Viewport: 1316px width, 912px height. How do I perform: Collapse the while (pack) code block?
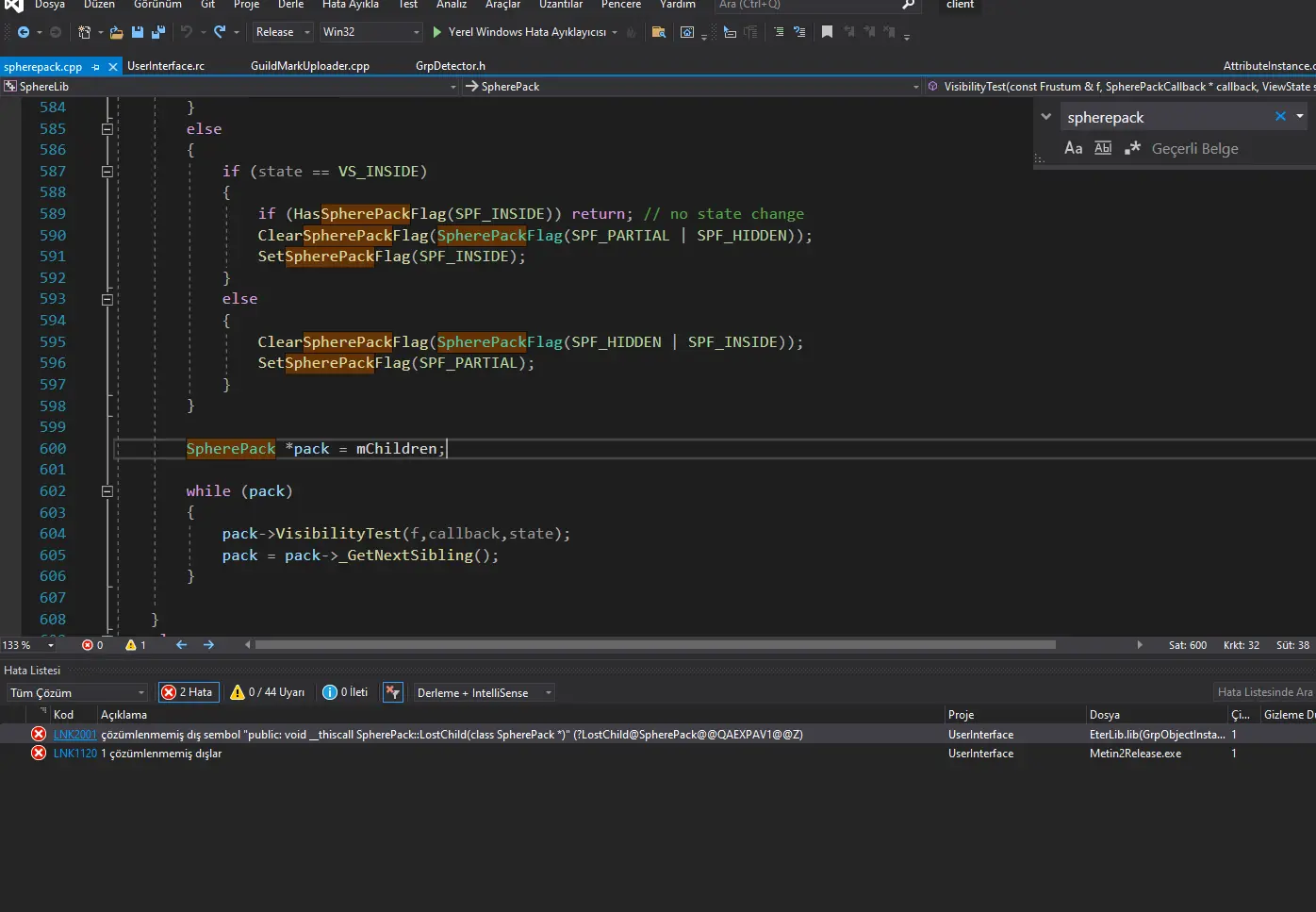(107, 491)
